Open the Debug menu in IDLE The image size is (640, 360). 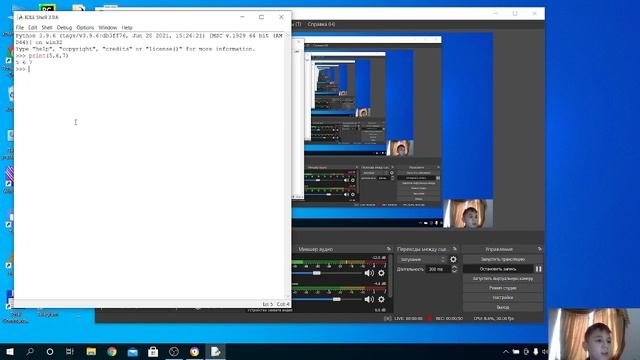pyautogui.click(x=64, y=27)
